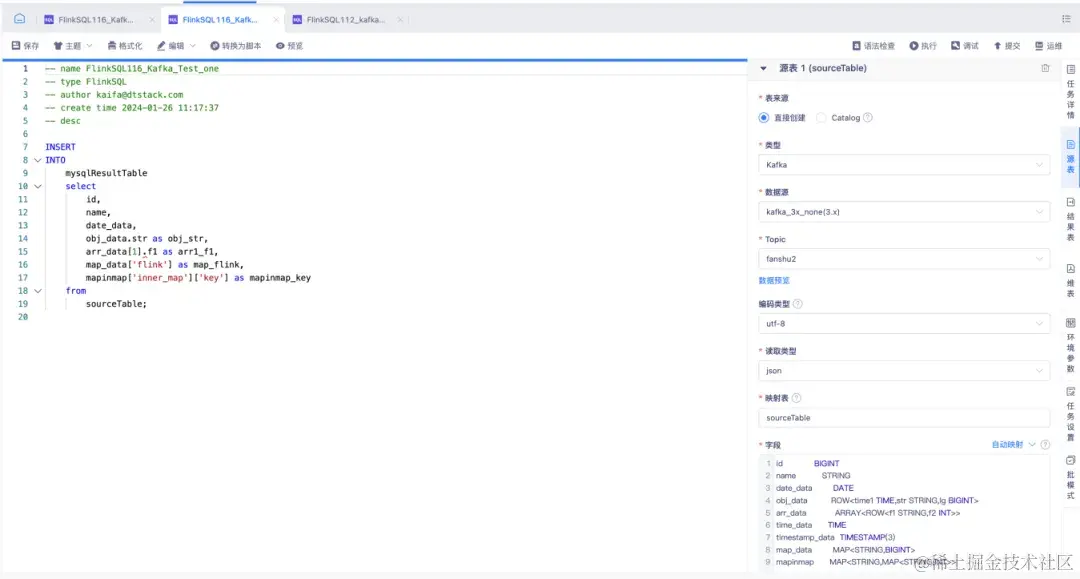This screenshot has width=1080, height=579.
Task: Collapse code fold at line 10 select
Action: point(38,186)
